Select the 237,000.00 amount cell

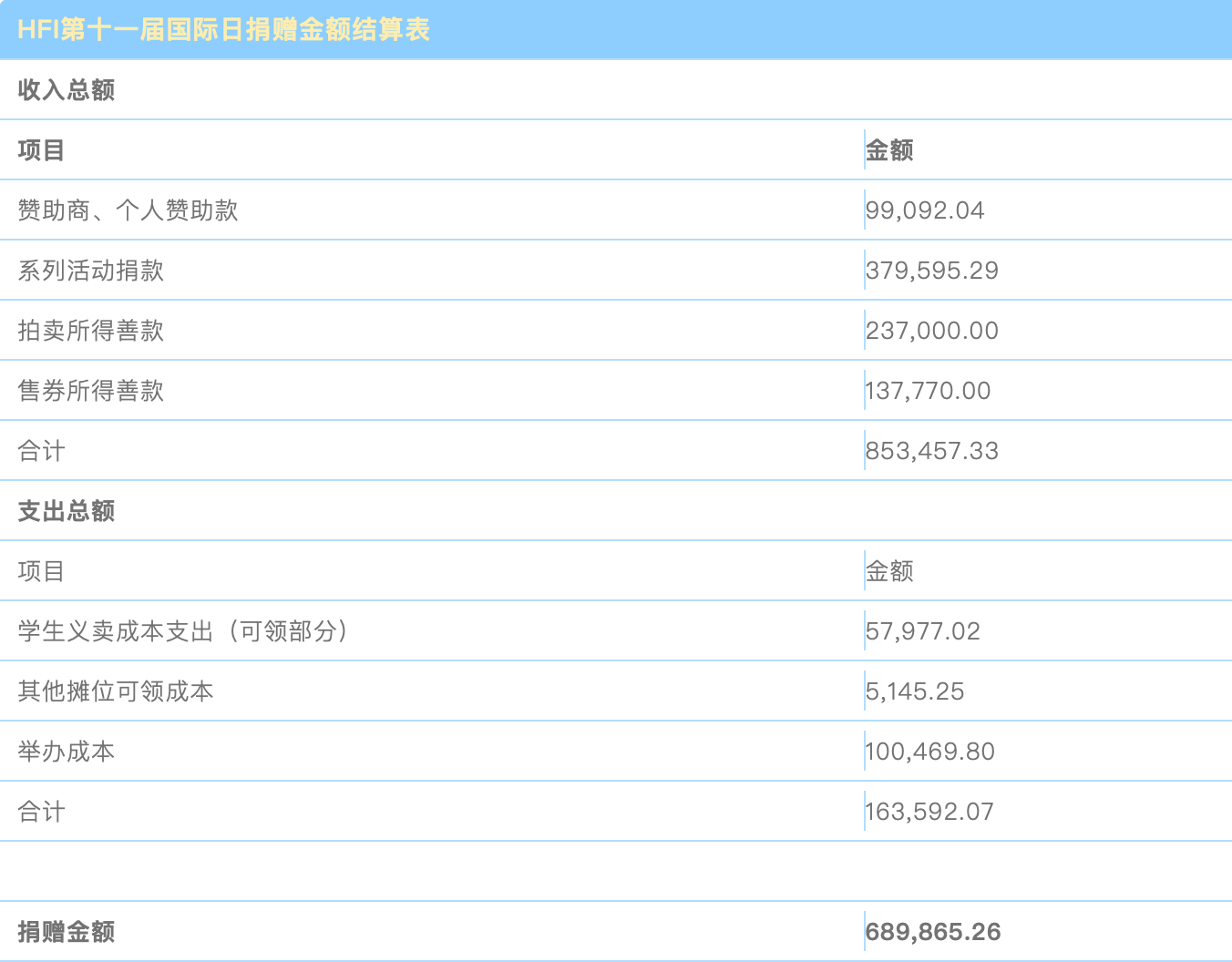pos(932,331)
